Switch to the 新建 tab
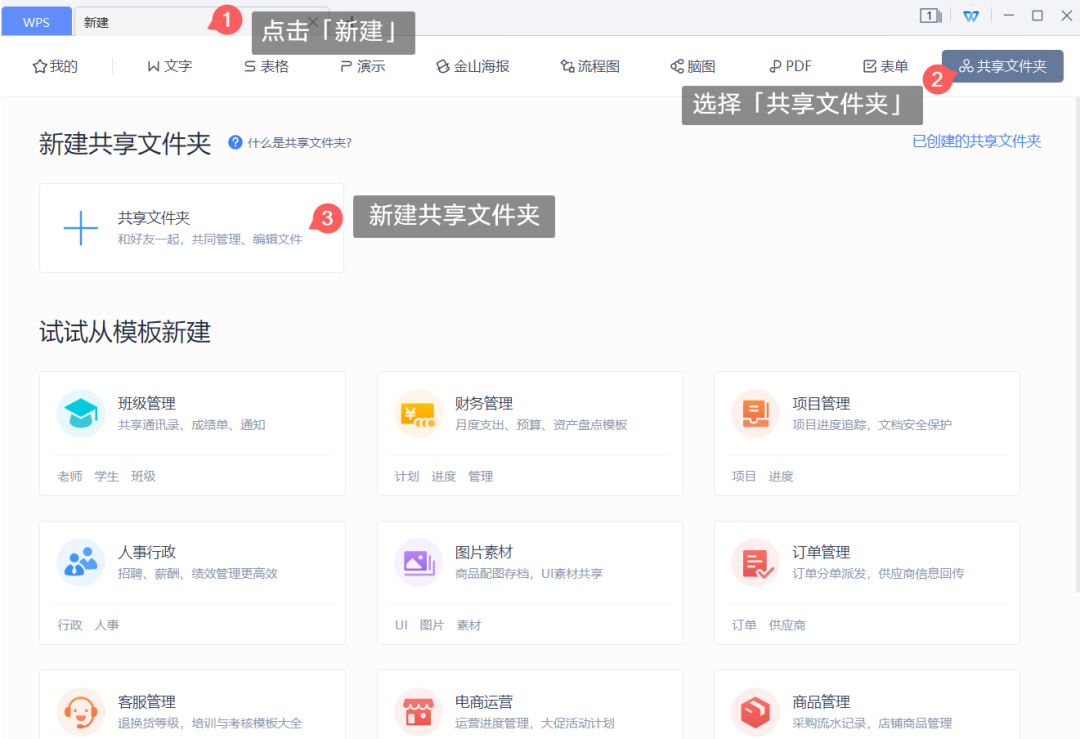Image resolution: width=1080 pixels, height=739 pixels. [200, 21]
